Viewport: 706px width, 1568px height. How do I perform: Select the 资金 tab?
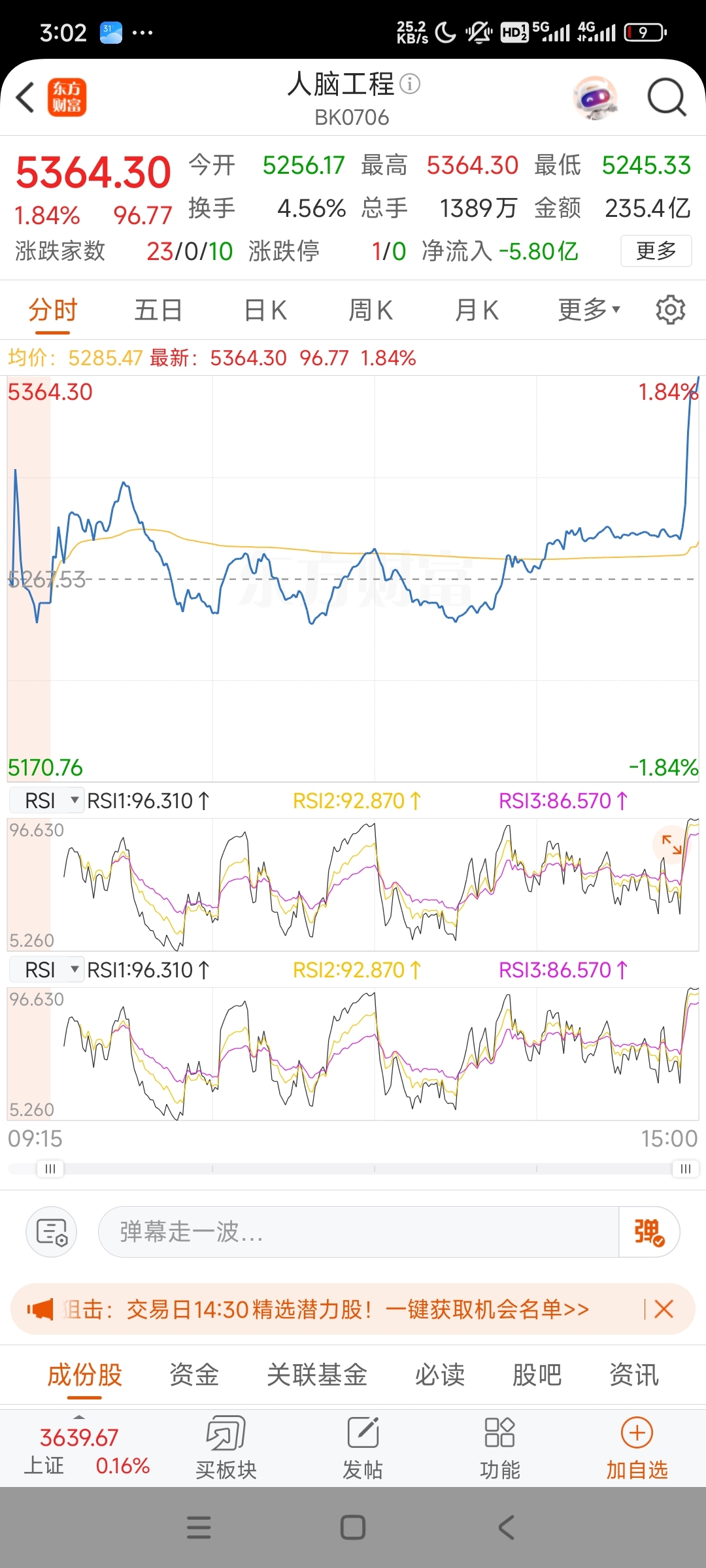click(194, 1375)
